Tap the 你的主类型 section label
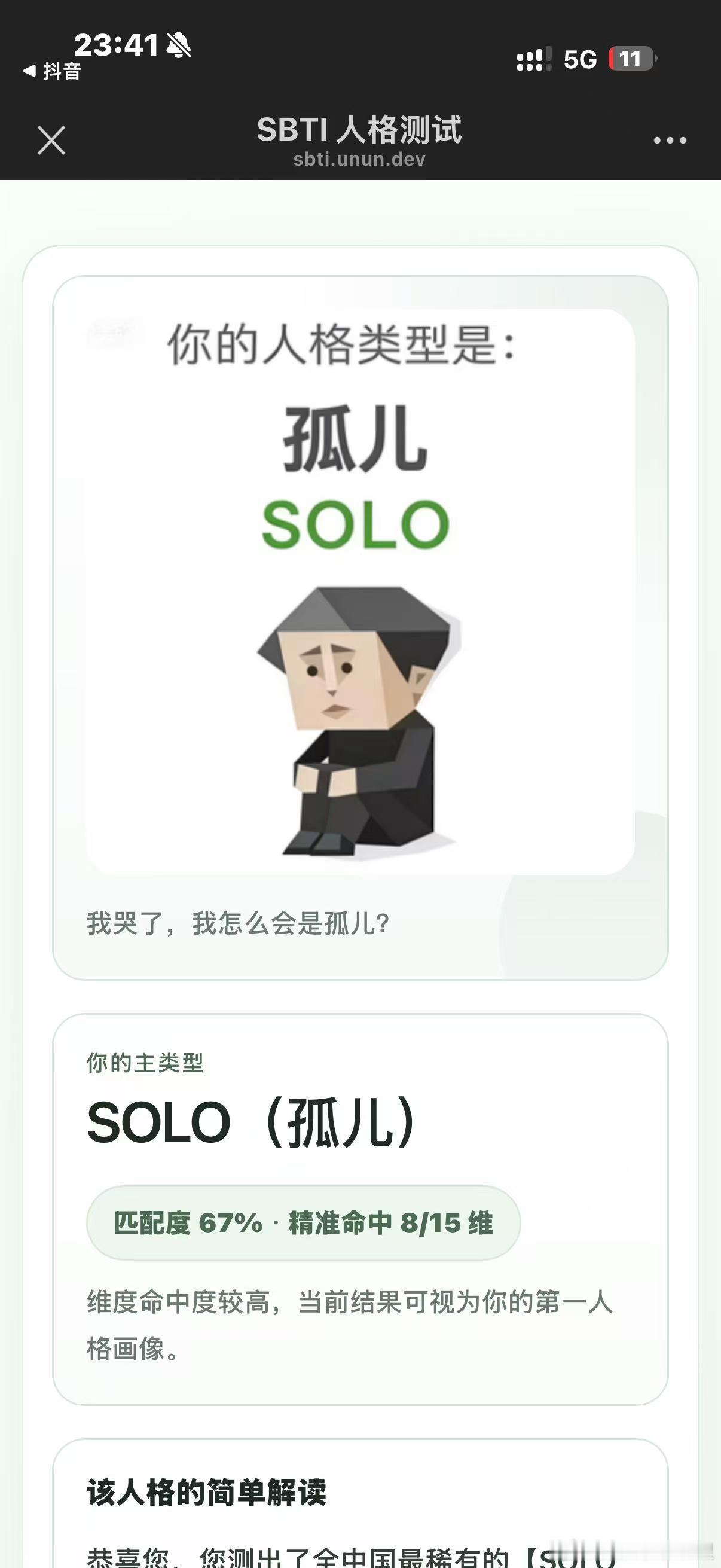 (x=145, y=1063)
